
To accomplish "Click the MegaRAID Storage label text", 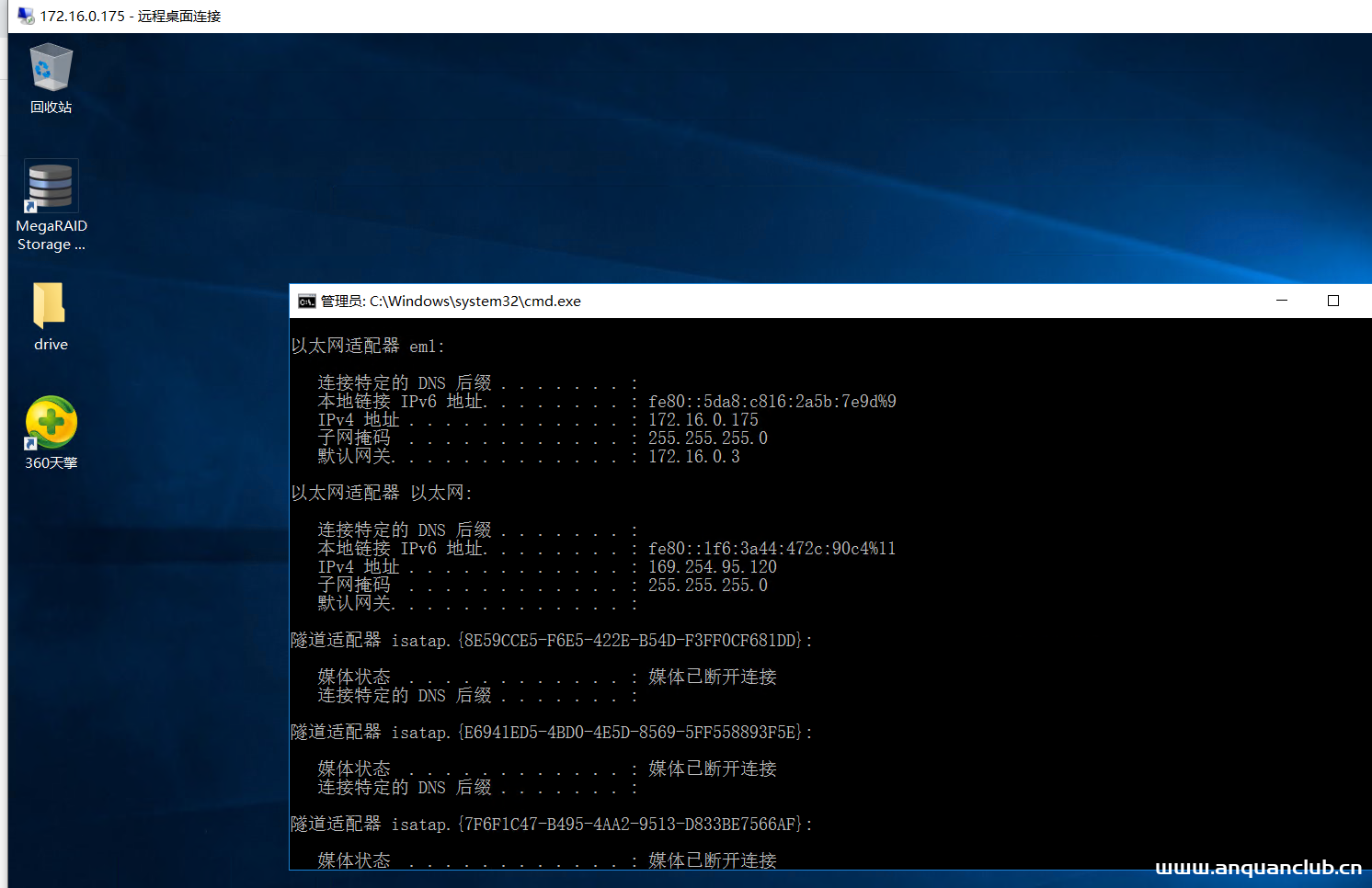I will pyautogui.click(x=51, y=235).
